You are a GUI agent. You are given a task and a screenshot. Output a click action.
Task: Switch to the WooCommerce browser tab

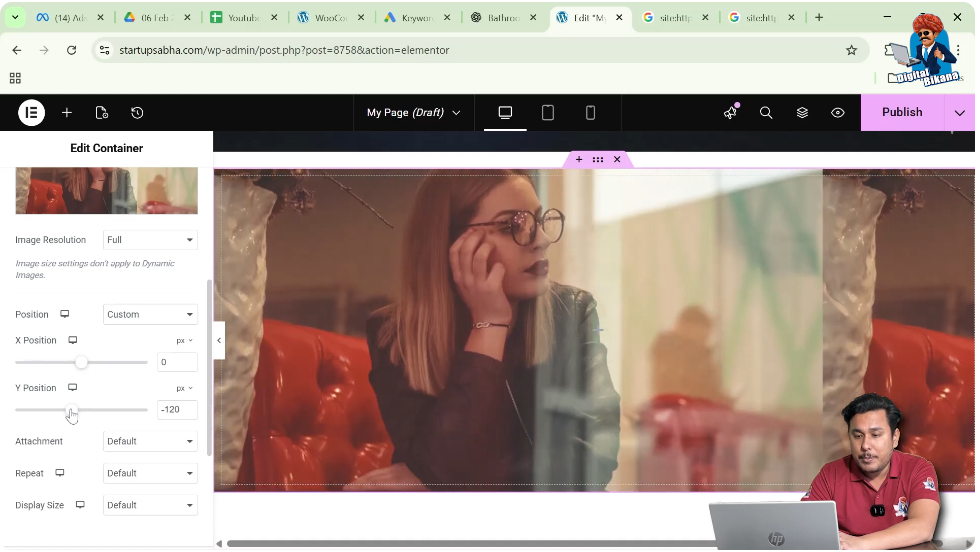point(330,18)
